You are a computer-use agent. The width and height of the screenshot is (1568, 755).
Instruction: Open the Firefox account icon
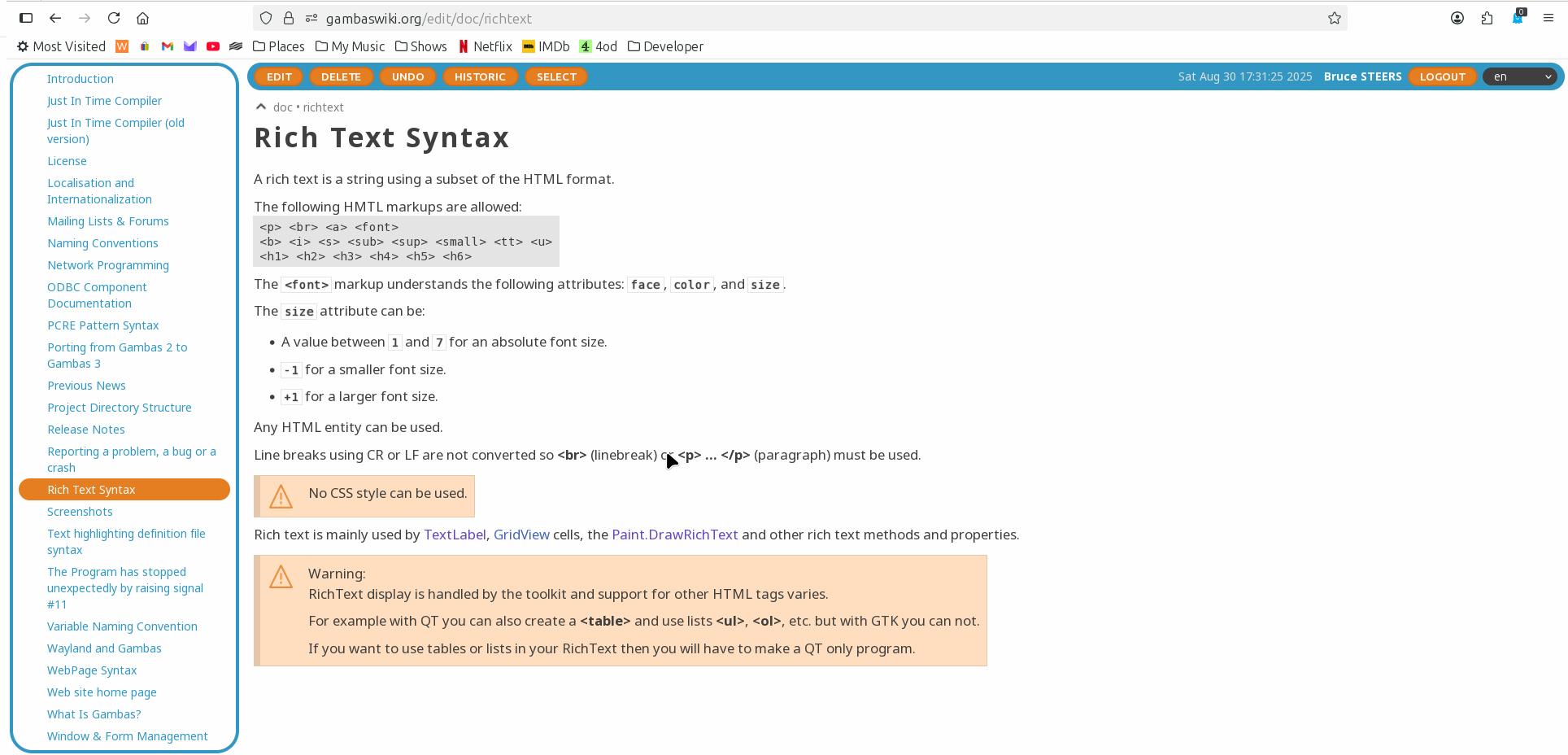[1457, 18]
